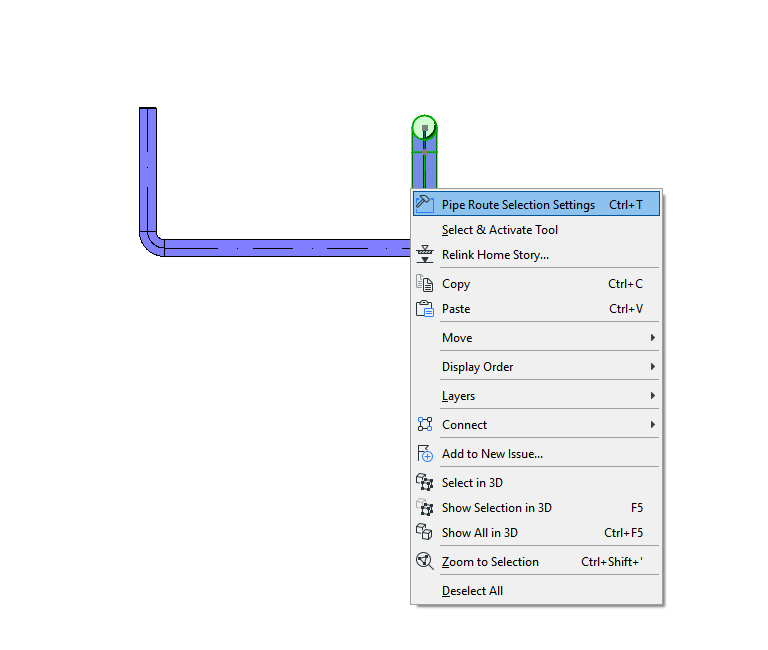
Task: Click Relink Home Story menu entry
Action: [536, 255]
